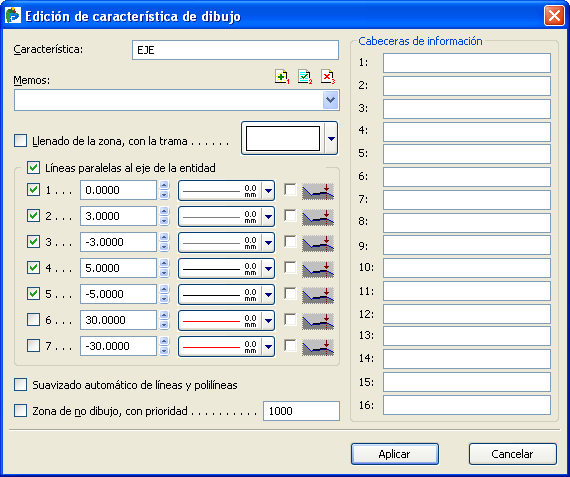Click the profile icon of line 5

coord(318,295)
